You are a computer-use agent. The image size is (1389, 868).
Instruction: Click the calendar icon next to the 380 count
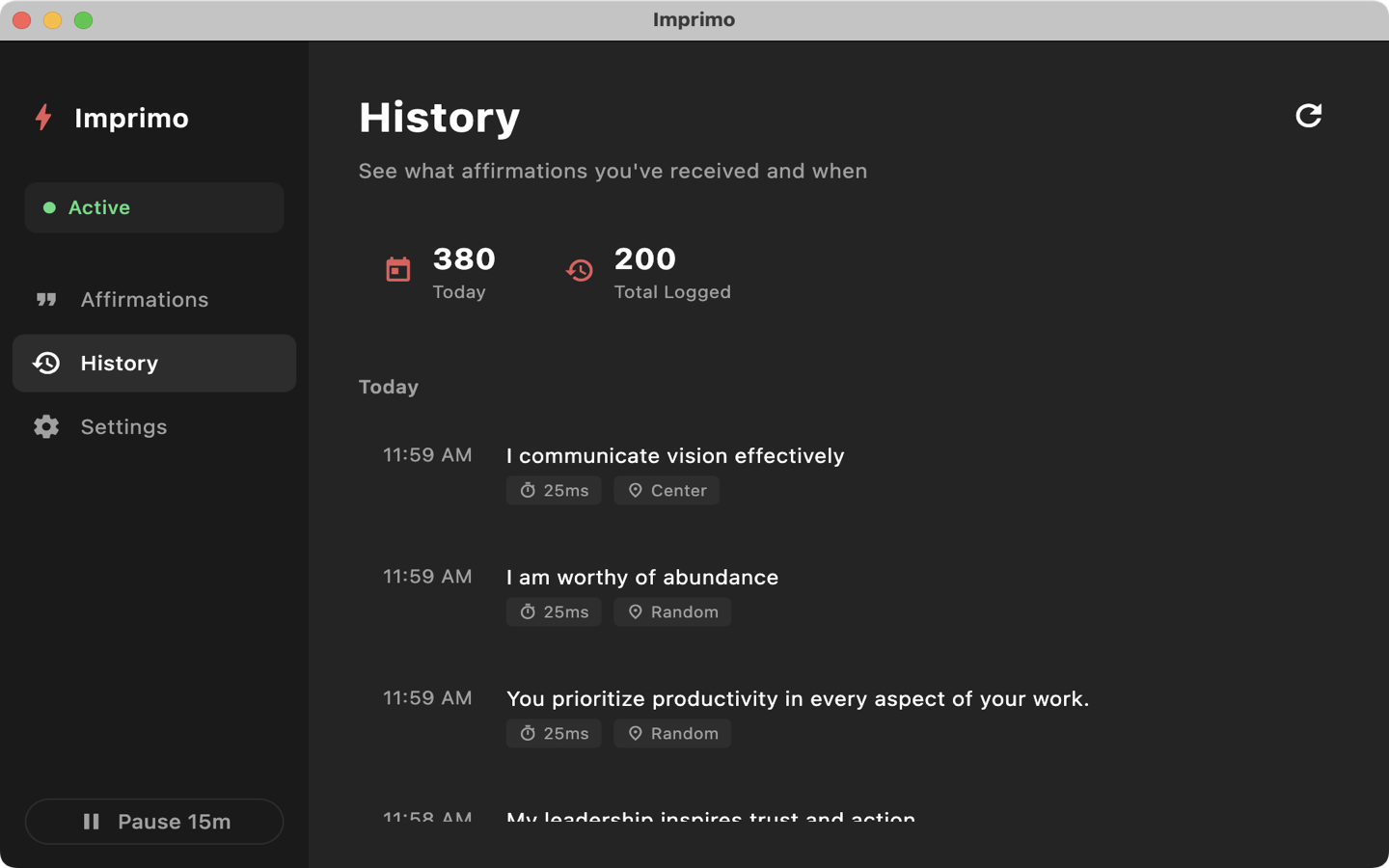click(396, 270)
